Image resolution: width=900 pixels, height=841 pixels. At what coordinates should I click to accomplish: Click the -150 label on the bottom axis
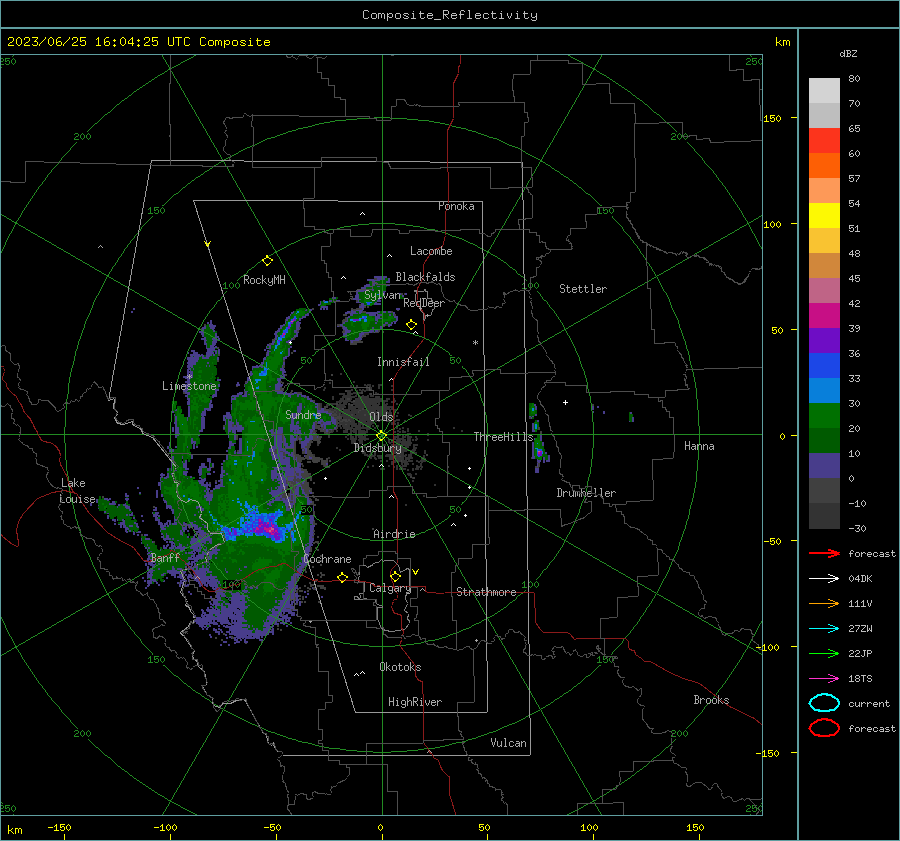(x=59, y=827)
